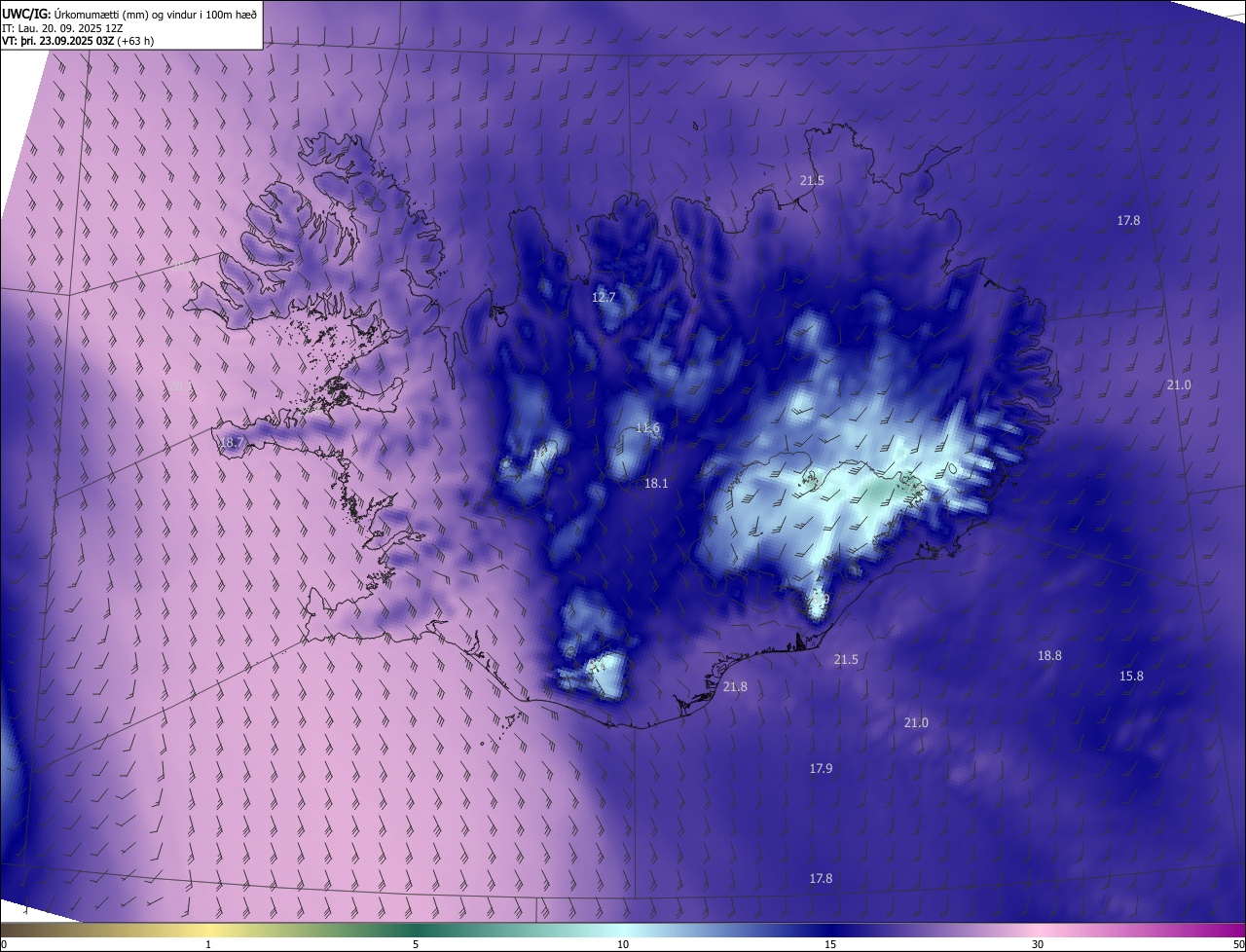Click the 18.1 value in central Iceland

click(656, 483)
